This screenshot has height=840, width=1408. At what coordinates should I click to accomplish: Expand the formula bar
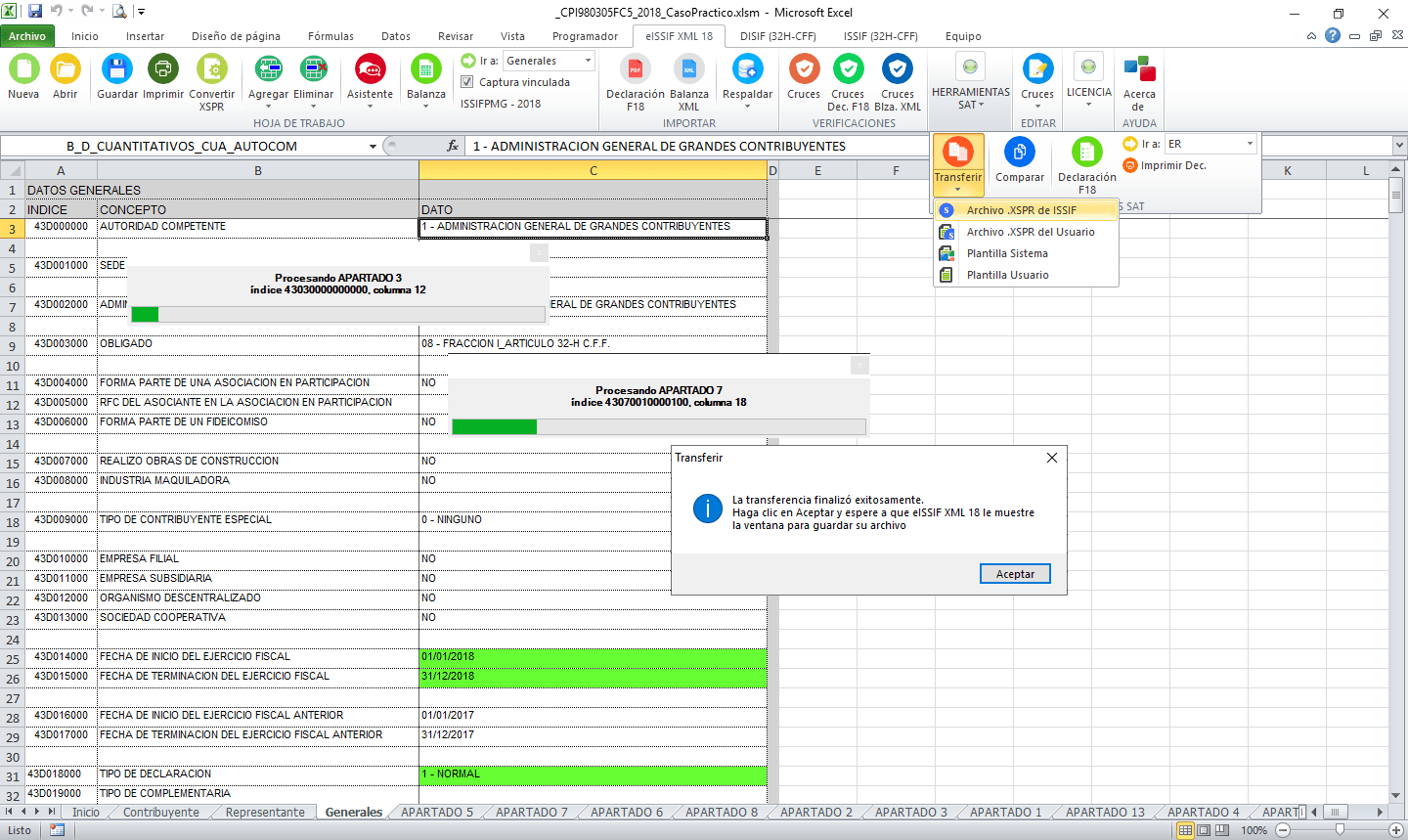[1398, 146]
